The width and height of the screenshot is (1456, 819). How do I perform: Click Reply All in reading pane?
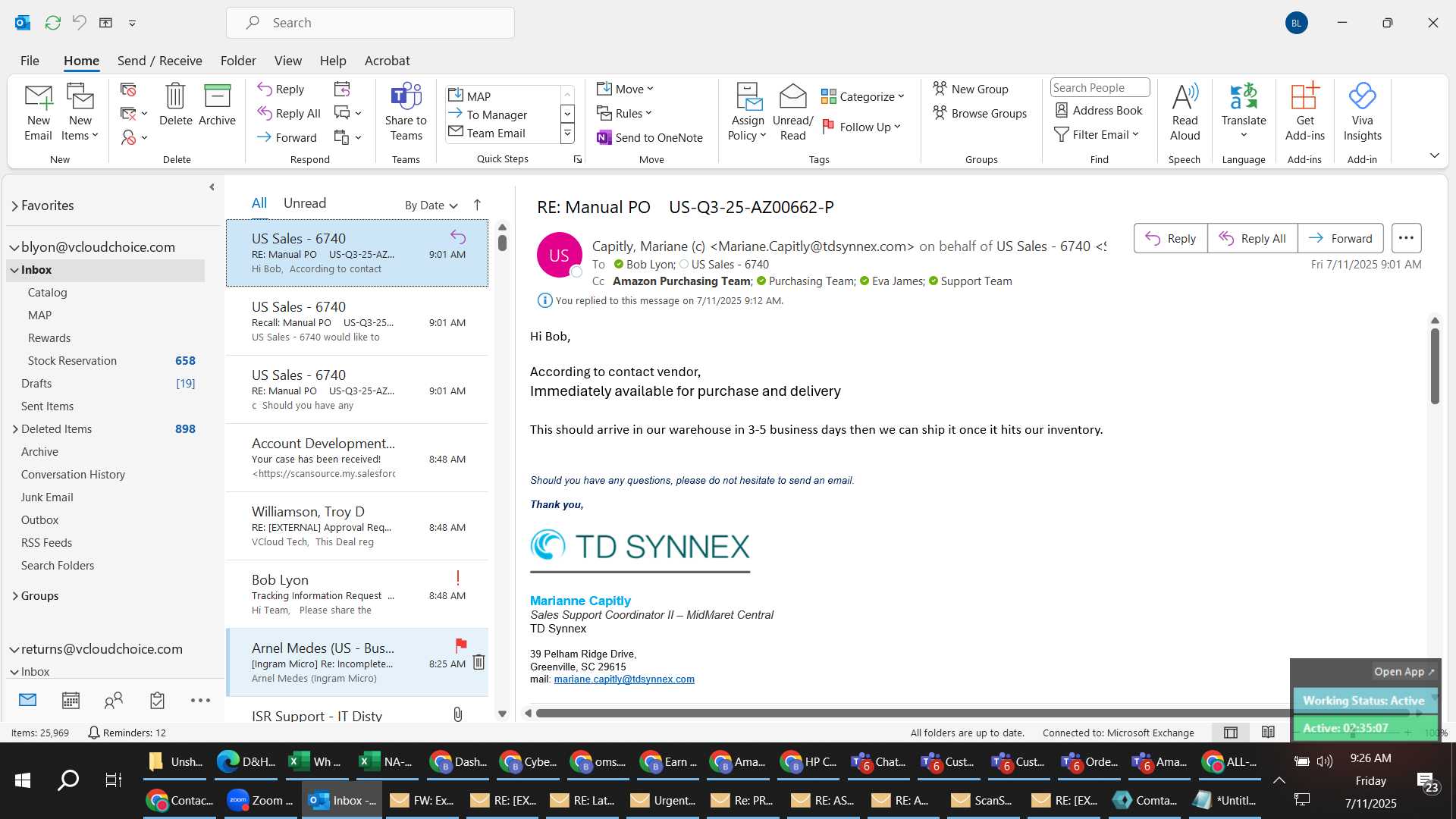(x=1252, y=238)
